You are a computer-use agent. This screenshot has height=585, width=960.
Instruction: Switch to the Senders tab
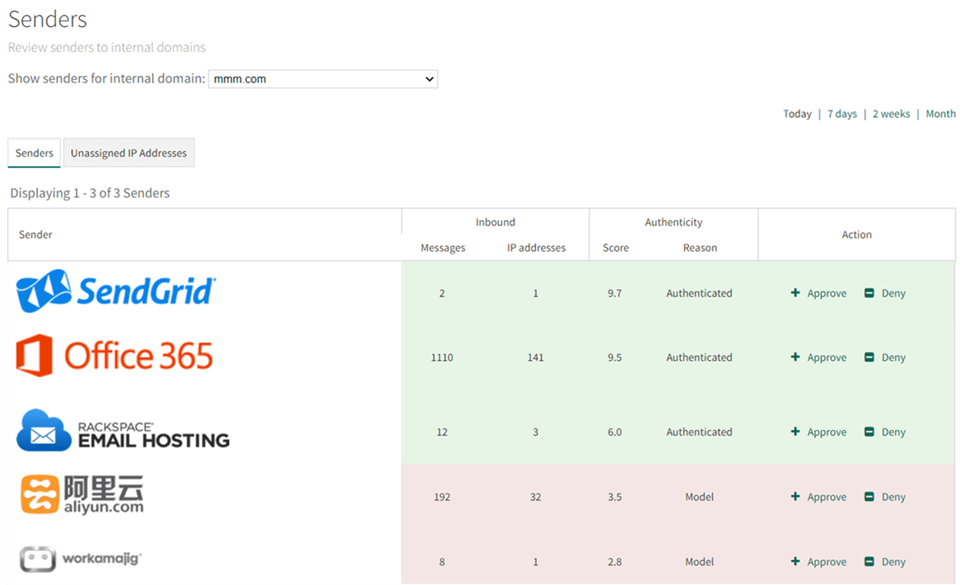tap(34, 153)
